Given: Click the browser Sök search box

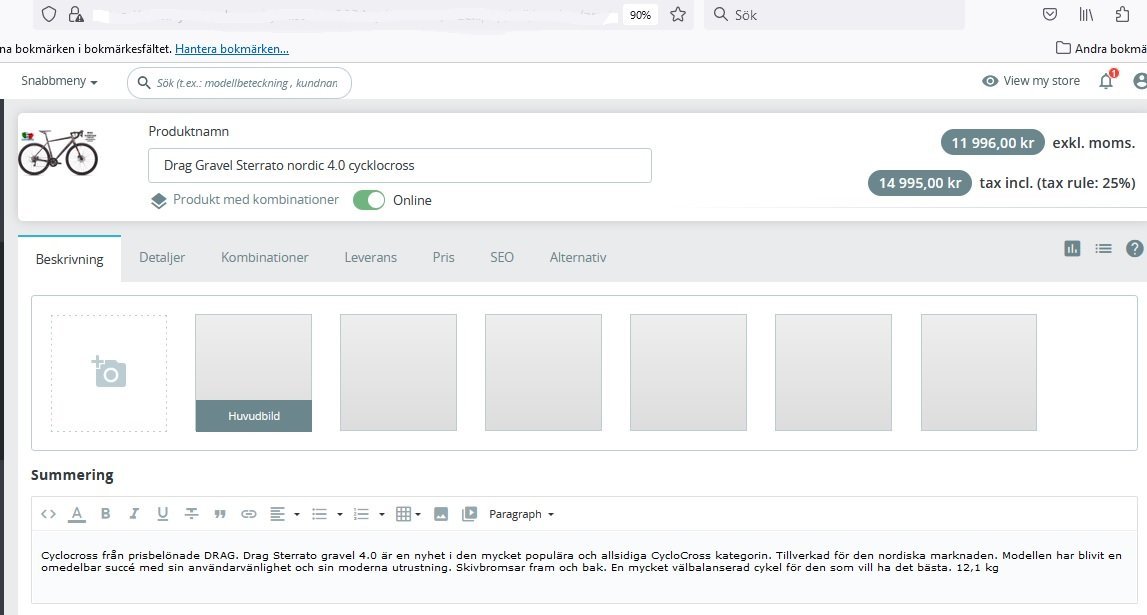Looking at the screenshot, I should (834, 15).
